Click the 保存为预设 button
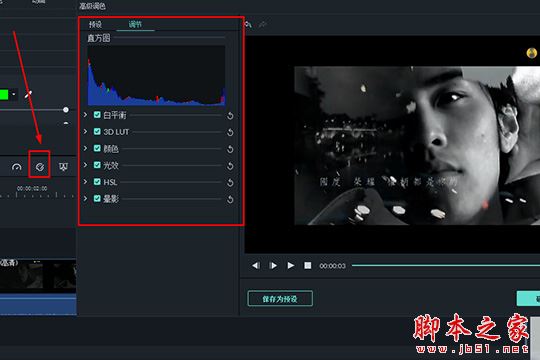The width and height of the screenshot is (540, 360). 280,299
